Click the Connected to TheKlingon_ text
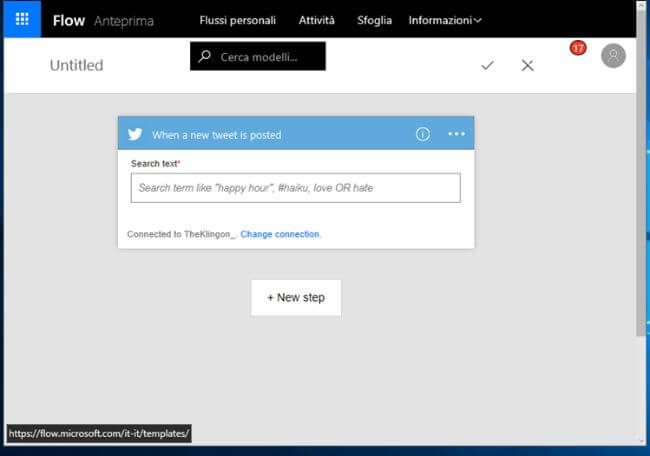This screenshot has height=456, width=650. point(181,234)
